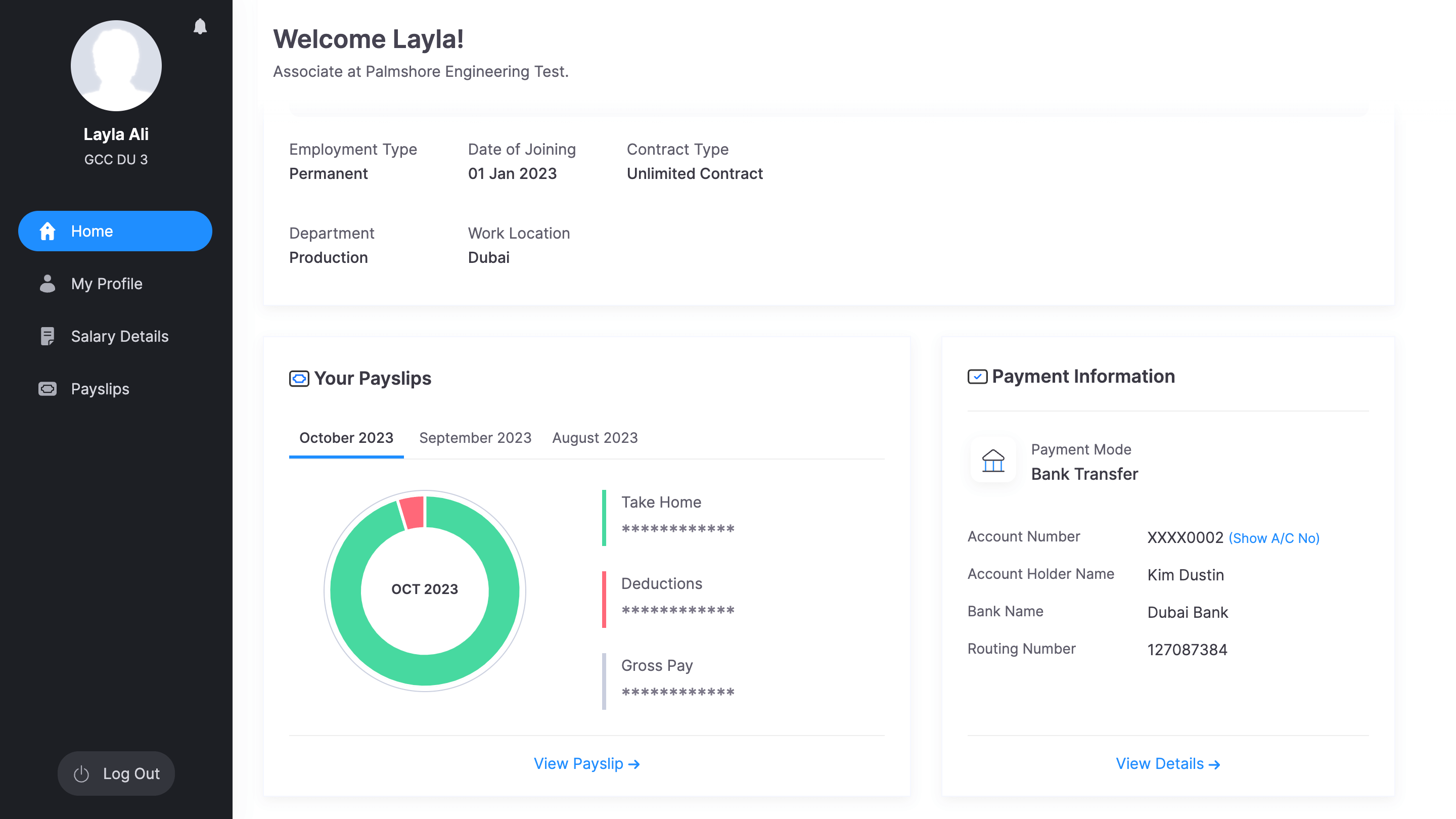This screenshot has height=819, width=1456.
Task: Open the View Payslip link
Action: pyautogui.click(x=586, y=763)
